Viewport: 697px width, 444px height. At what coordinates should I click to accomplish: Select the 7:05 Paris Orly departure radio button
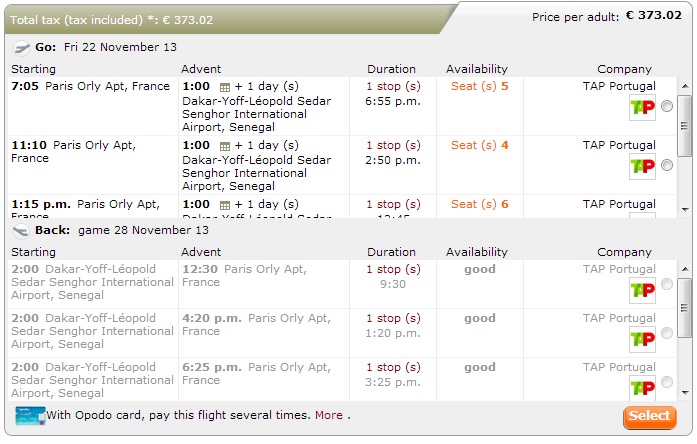click(667, 106)
